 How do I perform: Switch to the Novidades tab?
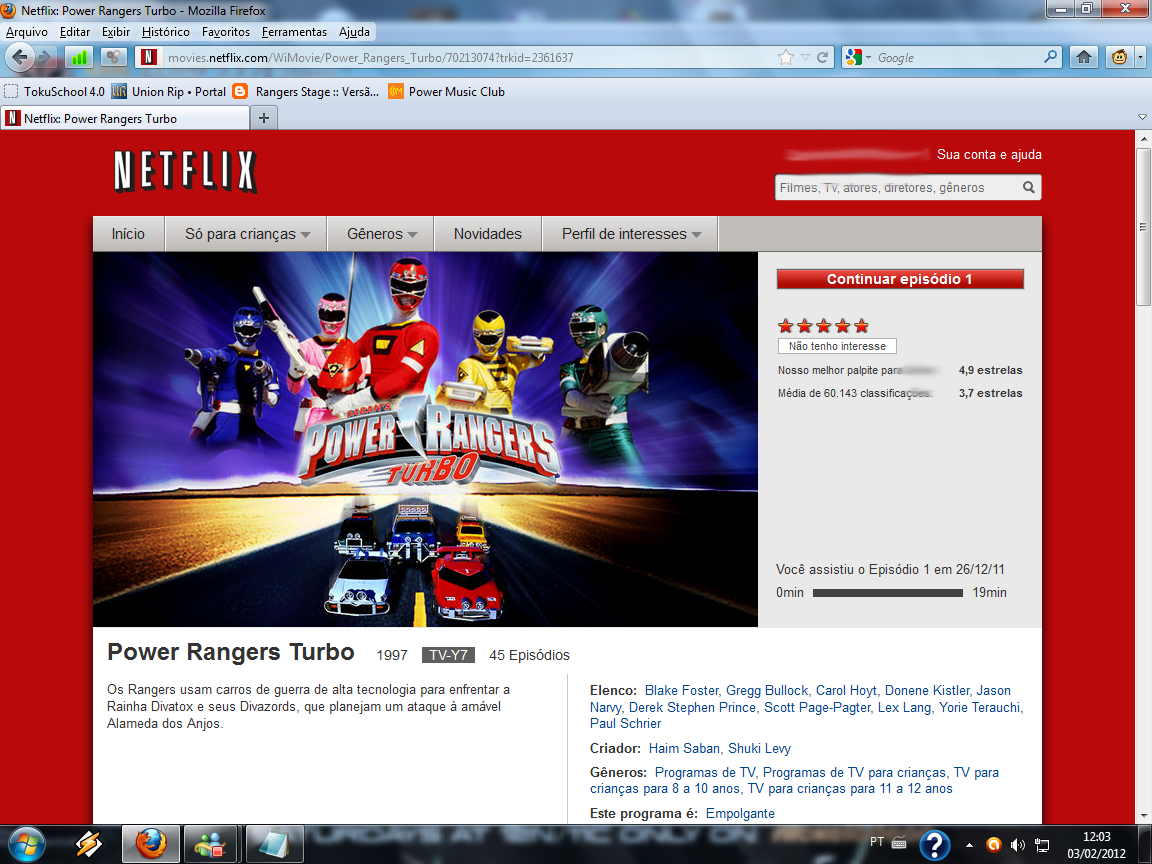click(x=487, y=233)
